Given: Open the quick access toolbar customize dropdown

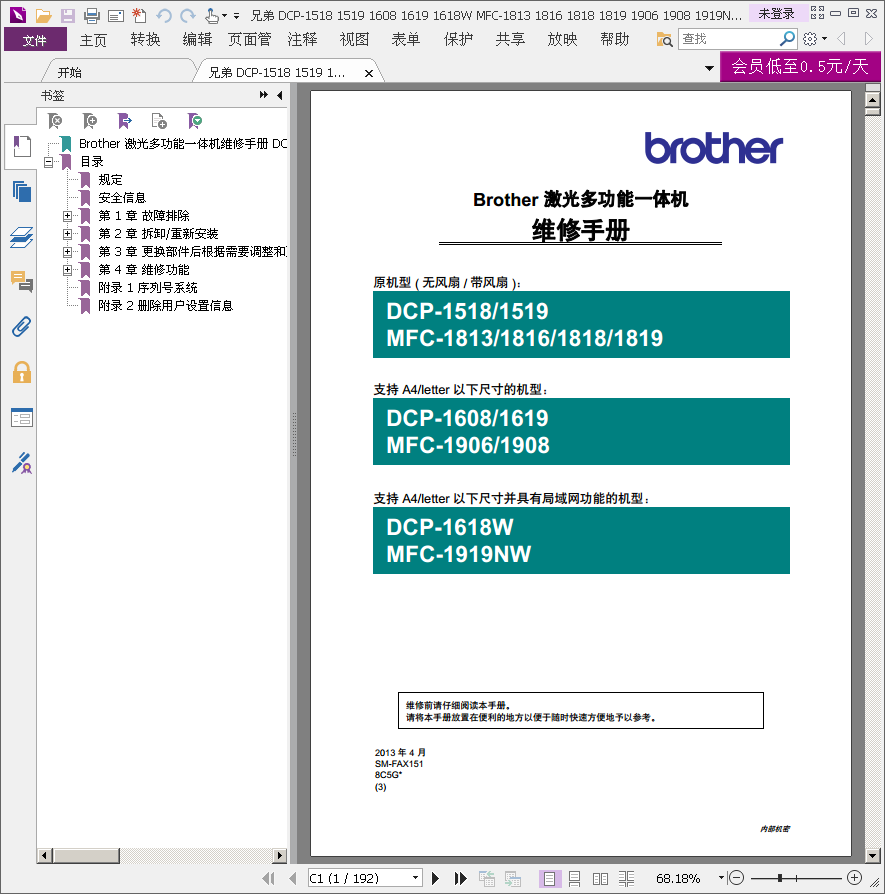Looking at the screenshot, I should click(x=237, y=16).
